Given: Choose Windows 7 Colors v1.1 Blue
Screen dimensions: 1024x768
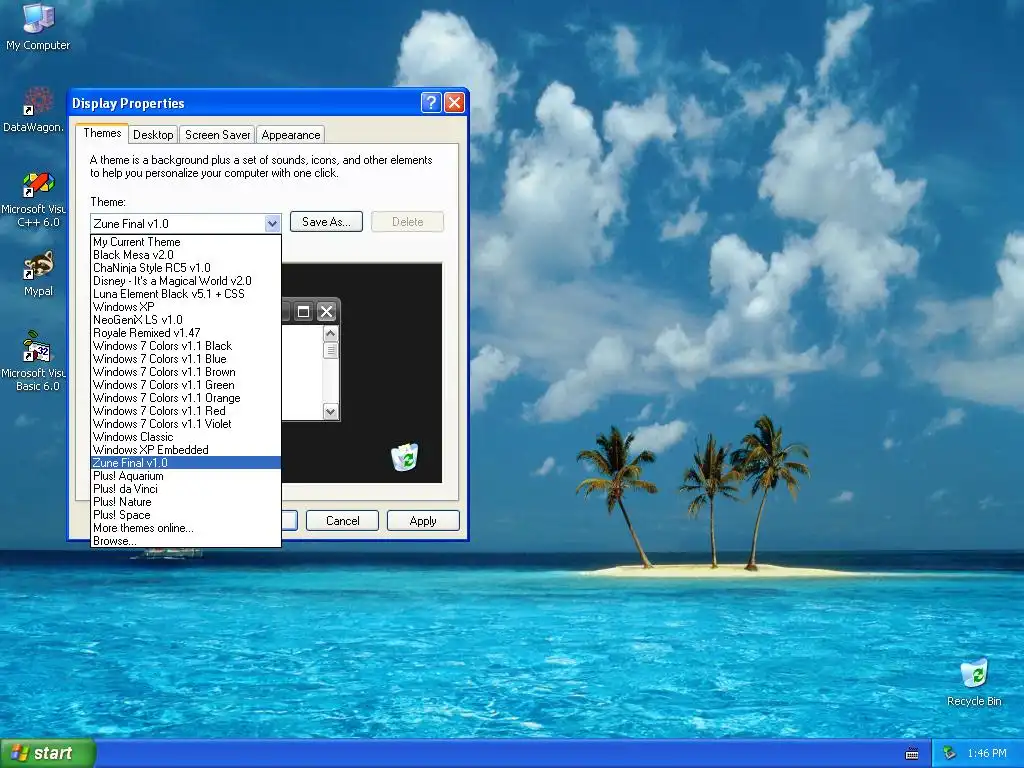Looking at the screenshot, I should point(186,359).
